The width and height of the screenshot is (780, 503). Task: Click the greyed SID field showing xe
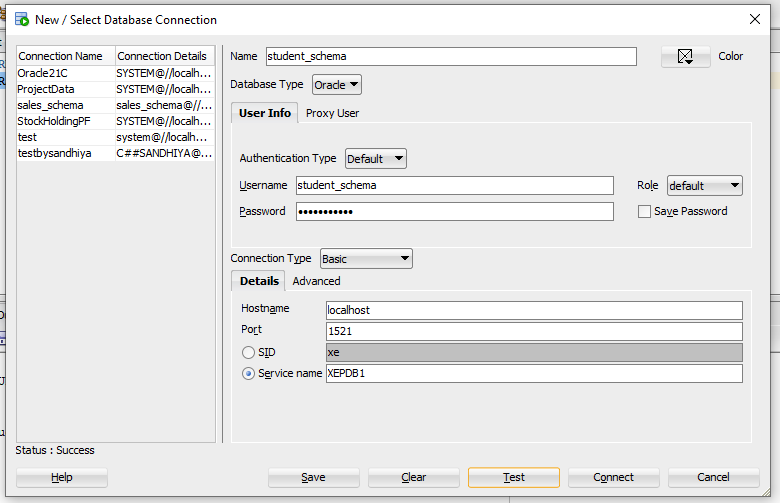pos(534,352)
